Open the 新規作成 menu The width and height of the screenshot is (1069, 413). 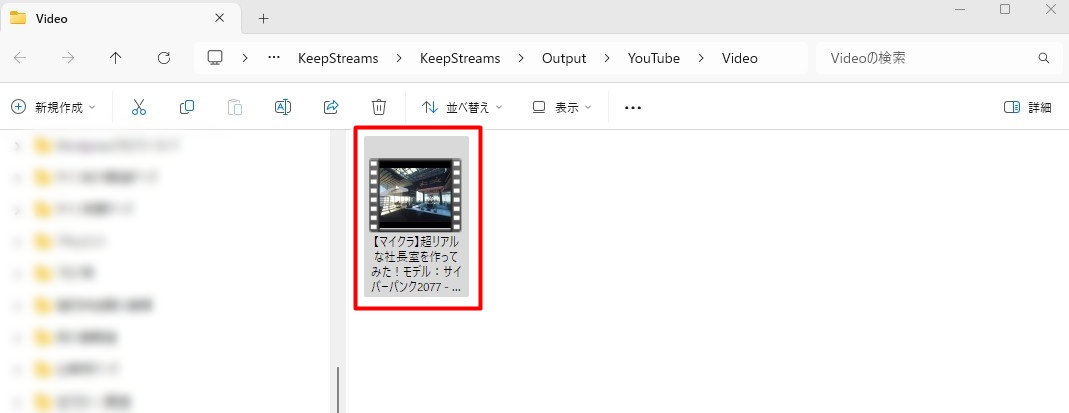point(54,107)
